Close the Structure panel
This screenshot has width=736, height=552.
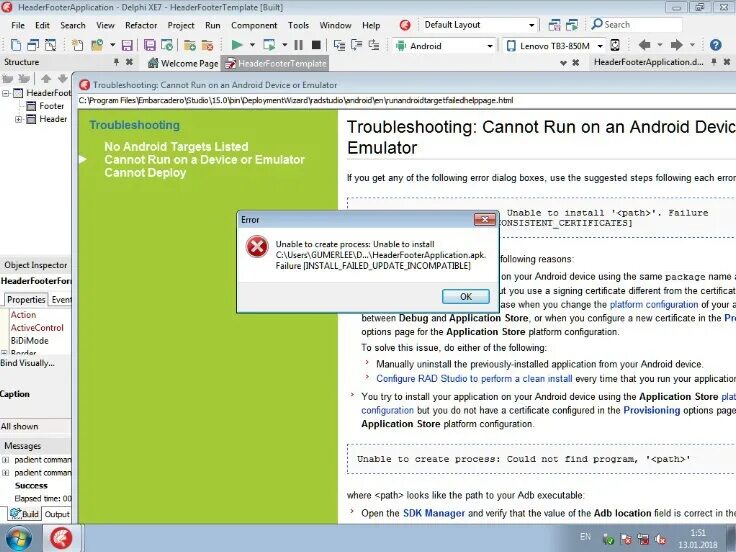[129, 62]
